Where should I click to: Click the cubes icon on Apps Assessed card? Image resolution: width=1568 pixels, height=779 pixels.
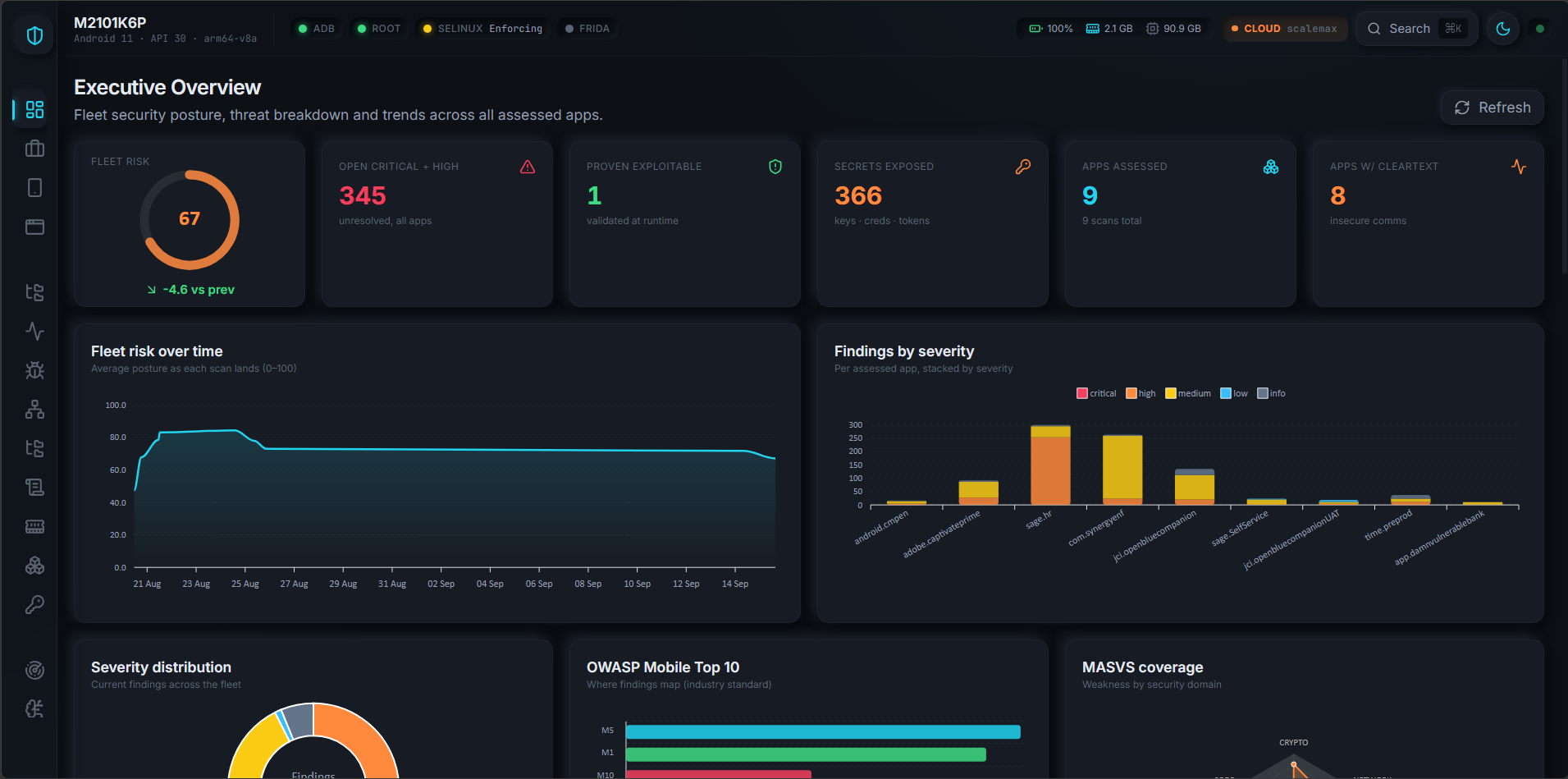1271,167
